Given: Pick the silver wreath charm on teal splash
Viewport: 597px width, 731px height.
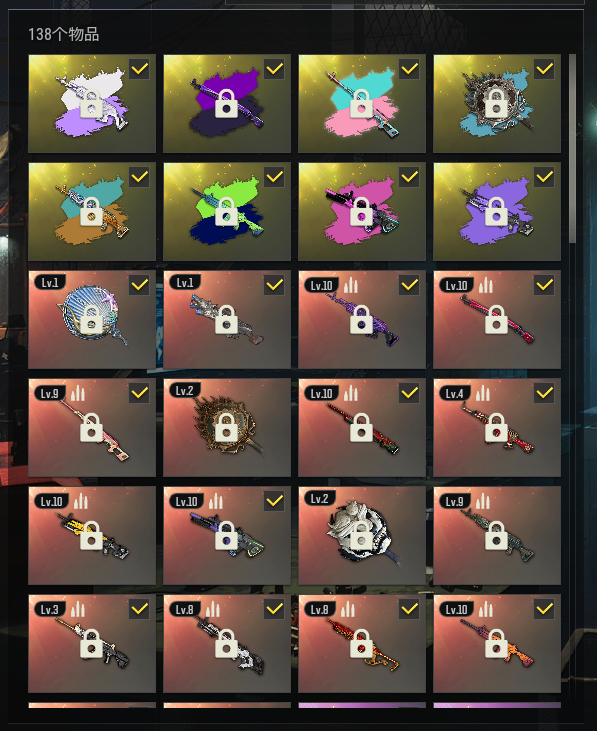Looking at the screenshot, I should 497,103.
